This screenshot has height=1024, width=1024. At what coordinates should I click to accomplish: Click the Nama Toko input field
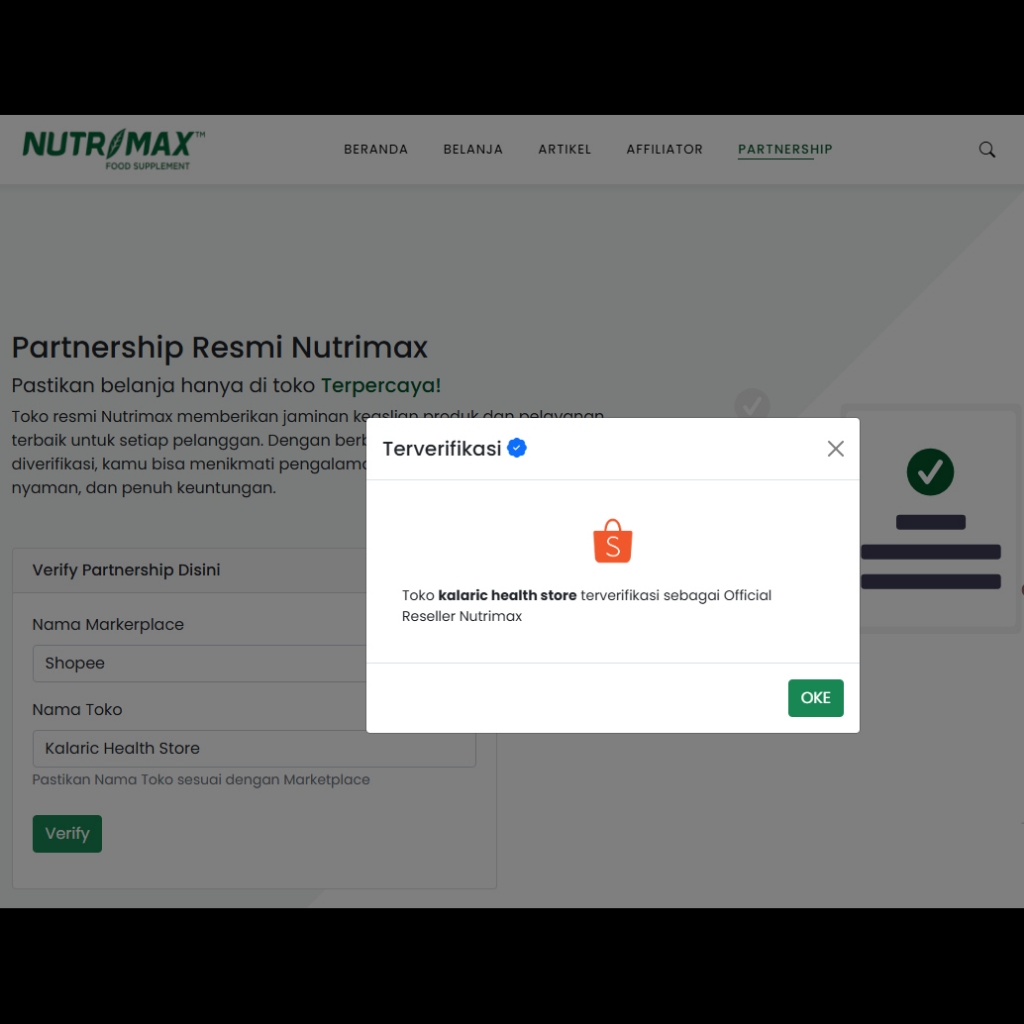[254, 748]
